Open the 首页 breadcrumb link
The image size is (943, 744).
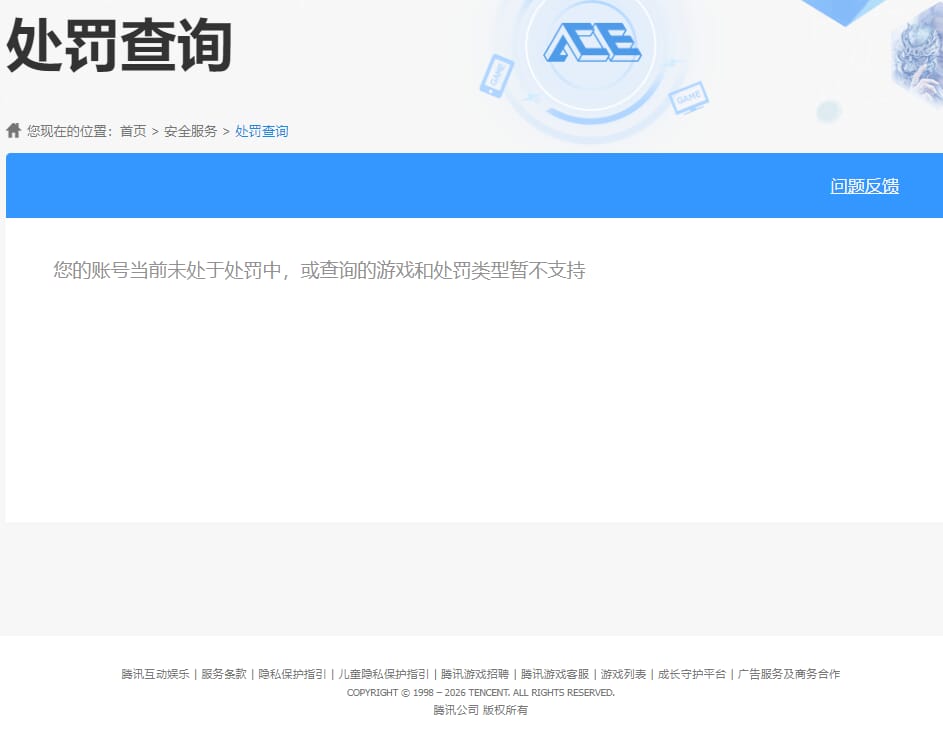pyautogui.click(x=133, y=131)
